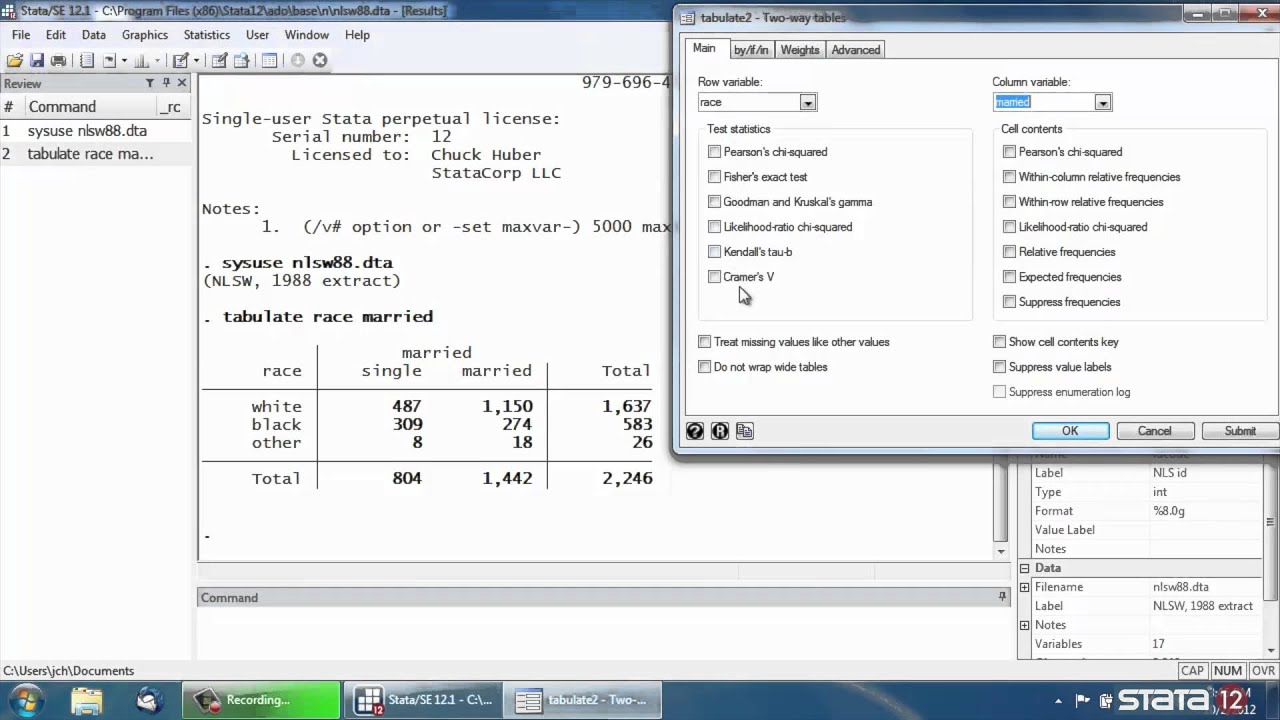The image size is (1280, 720).
Task: Click the Break (red X) toolbar icon
Action: click(320, 61)
